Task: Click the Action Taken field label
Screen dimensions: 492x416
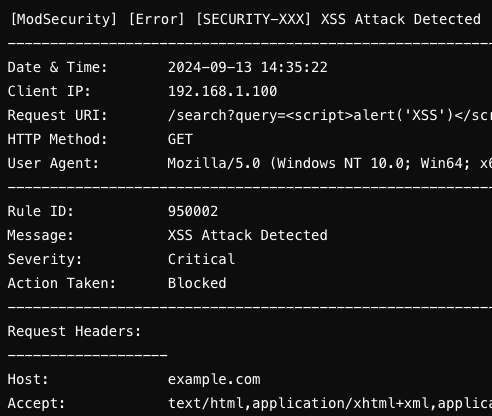Action: tap(62, 283)
